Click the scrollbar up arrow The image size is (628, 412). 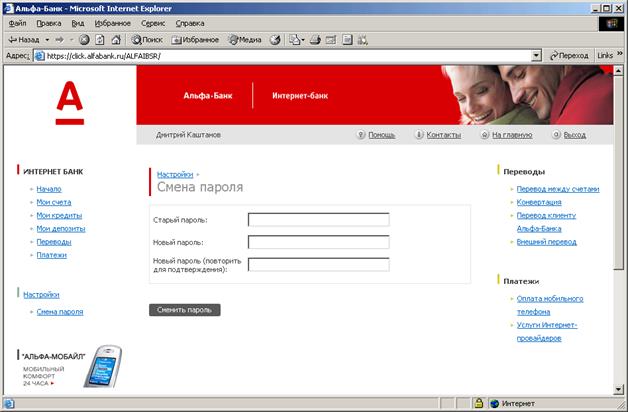[618, 70]
